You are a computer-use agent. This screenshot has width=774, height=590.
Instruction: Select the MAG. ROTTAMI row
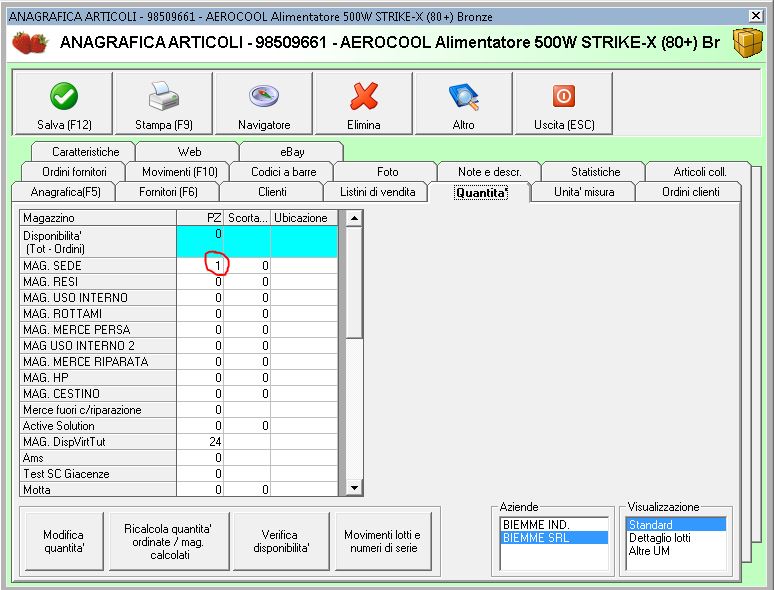tap(179, 314)
